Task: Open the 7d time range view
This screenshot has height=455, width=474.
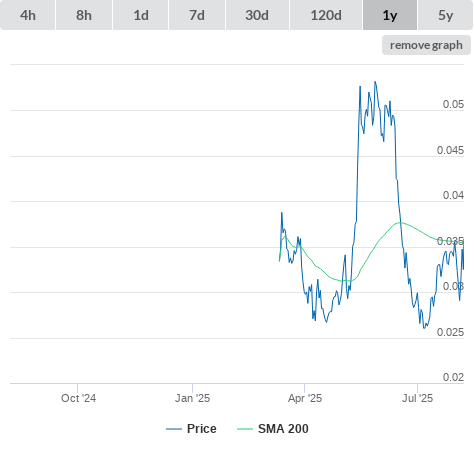Action: click(x=197, y=15)
